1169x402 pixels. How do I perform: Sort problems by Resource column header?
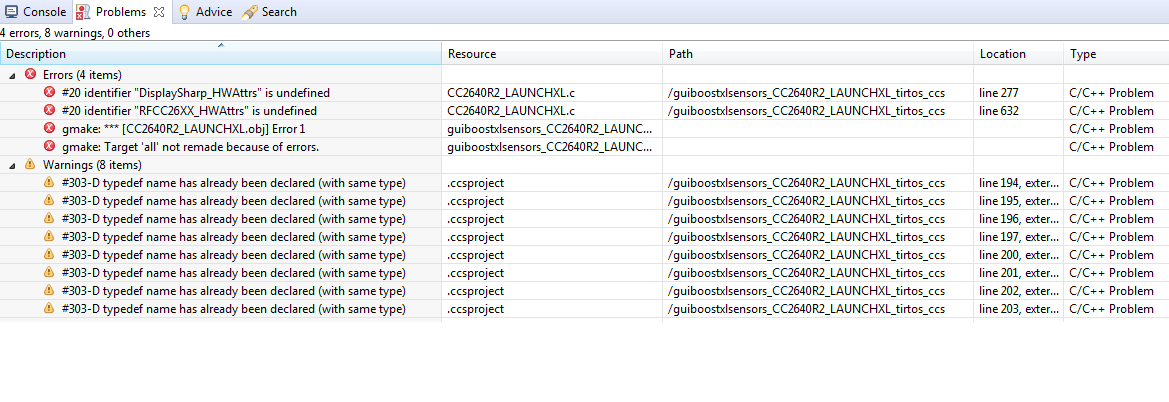(x=472, y=54)
